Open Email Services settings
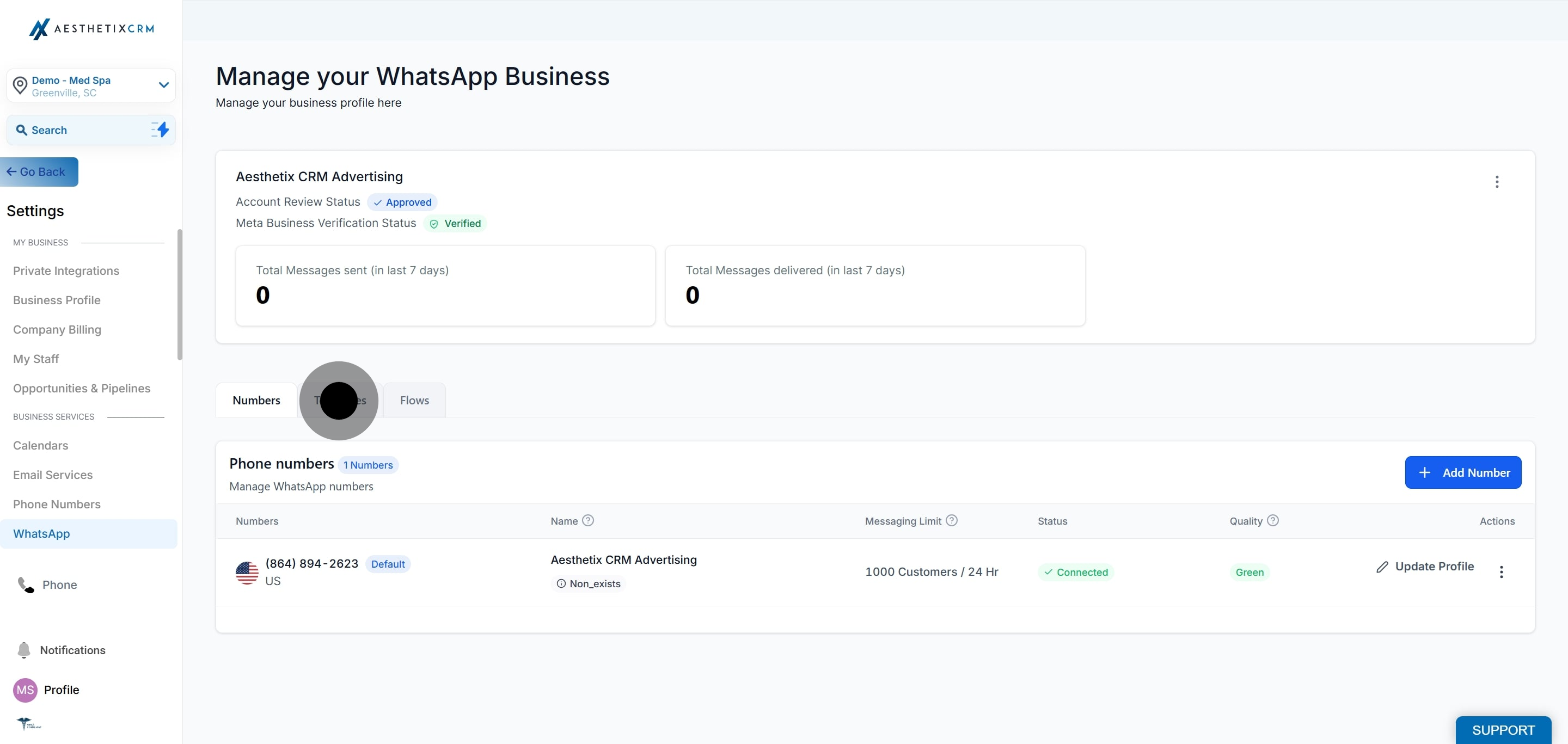This screenshot has width=1568, height=744. (x=53, y=475)
